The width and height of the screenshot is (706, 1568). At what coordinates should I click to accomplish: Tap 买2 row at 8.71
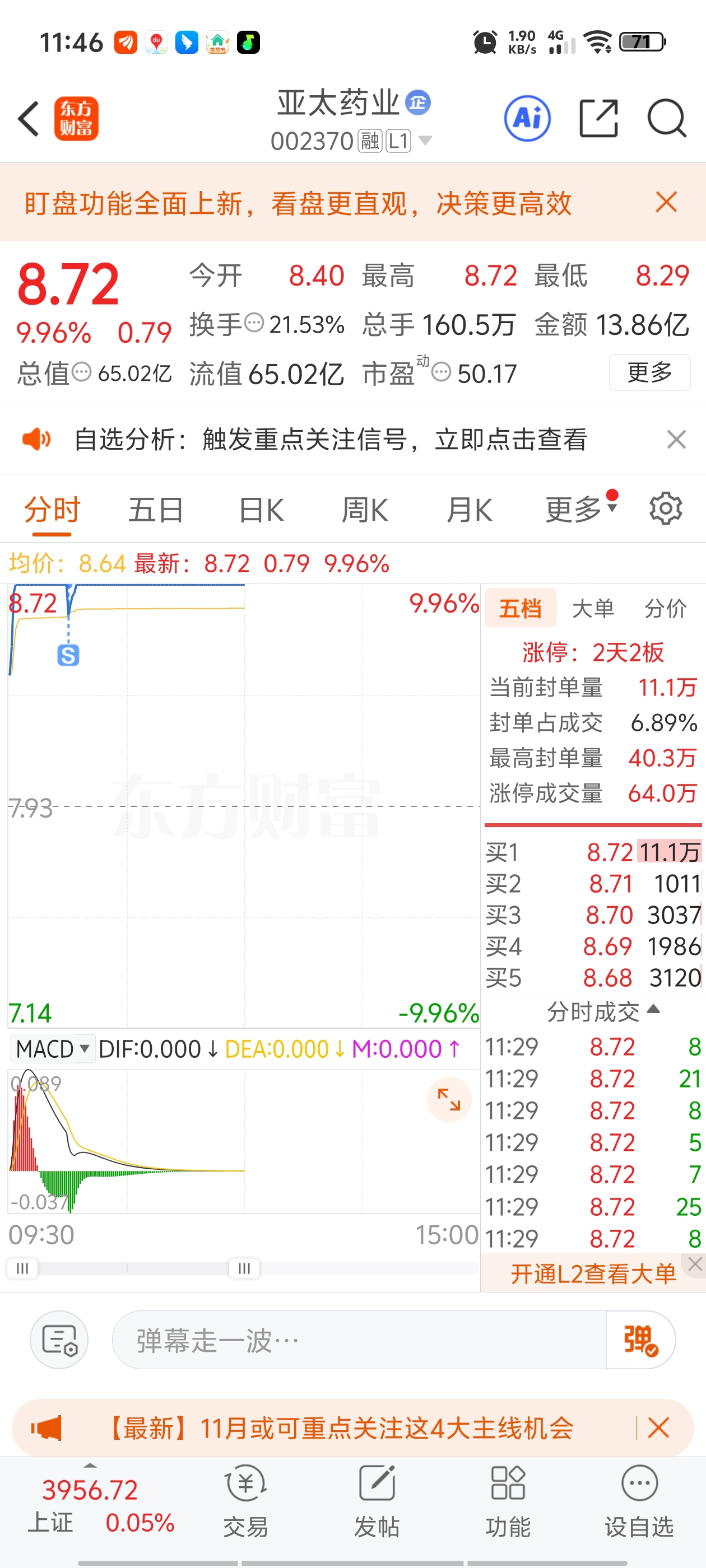pyautogui.click(x=593, y=884)
